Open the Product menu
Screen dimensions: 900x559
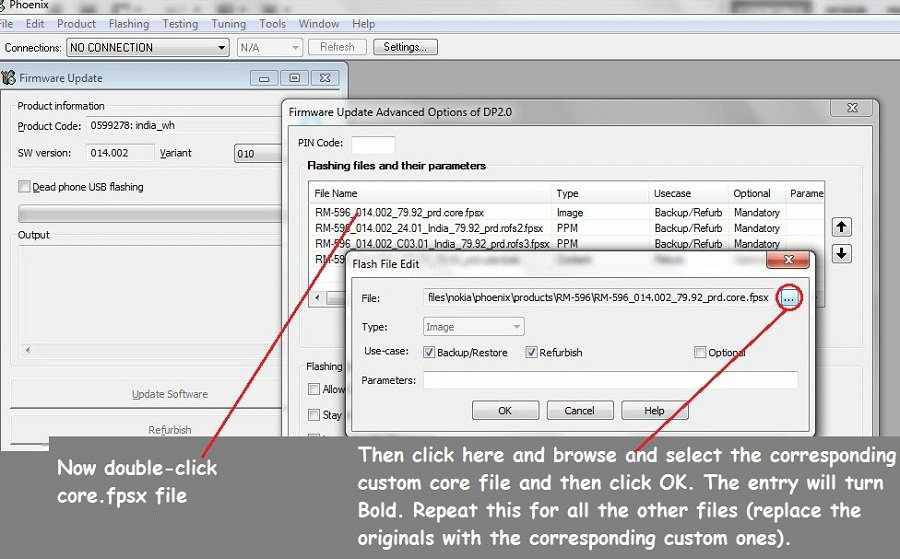[76, 24]
